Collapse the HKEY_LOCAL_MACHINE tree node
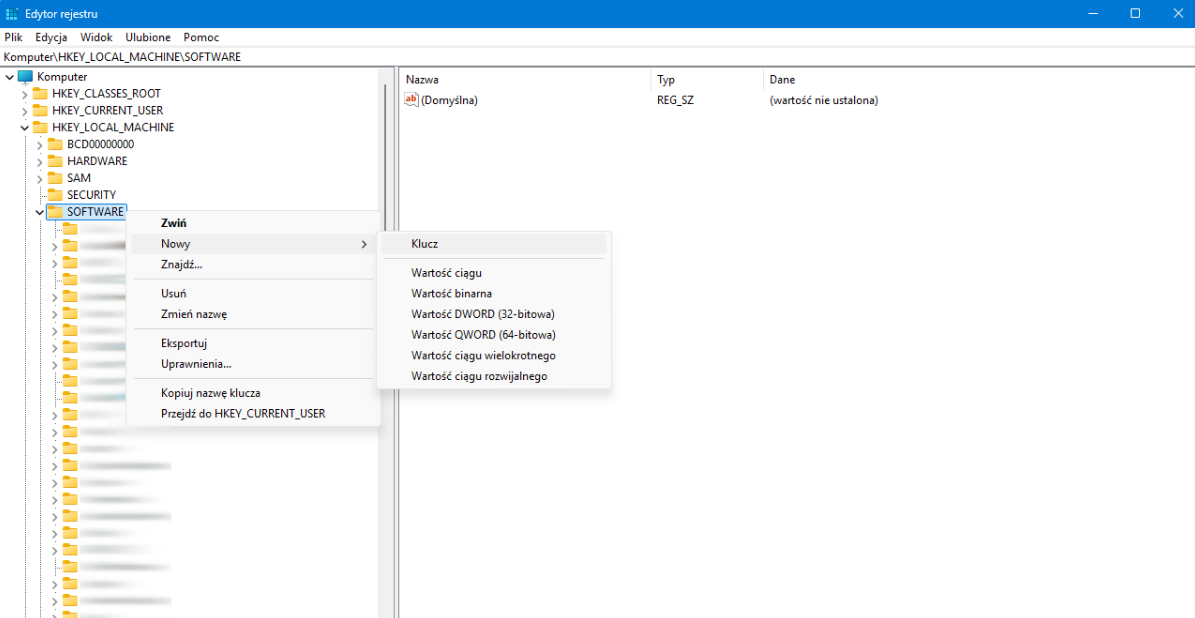Screen dimensions: 1195x618 (25, 128)
